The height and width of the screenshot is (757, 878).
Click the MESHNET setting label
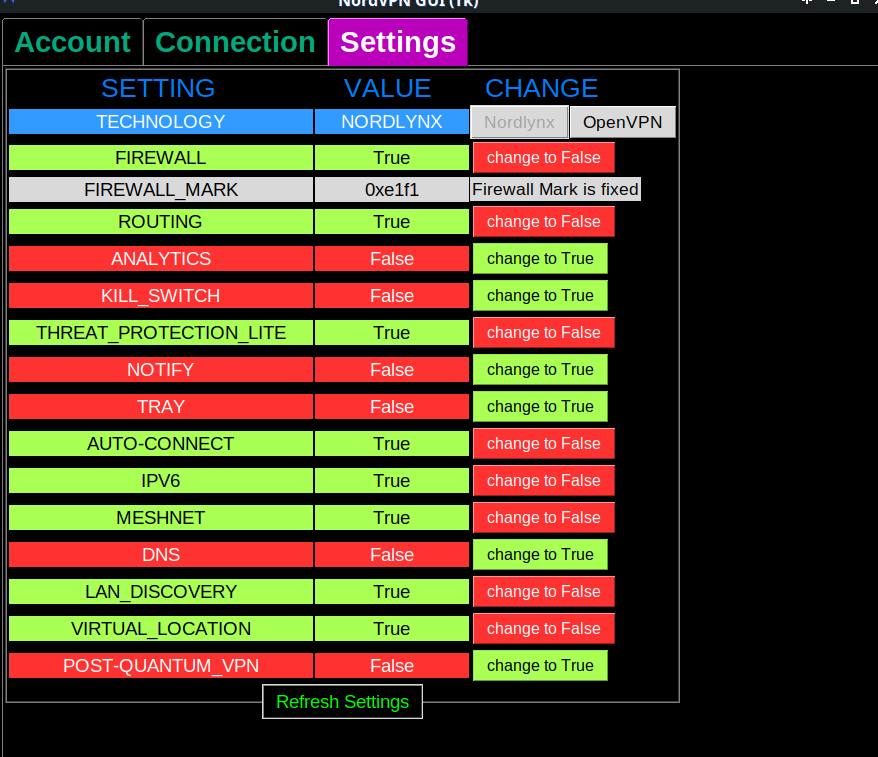click(x=161, y=517)
